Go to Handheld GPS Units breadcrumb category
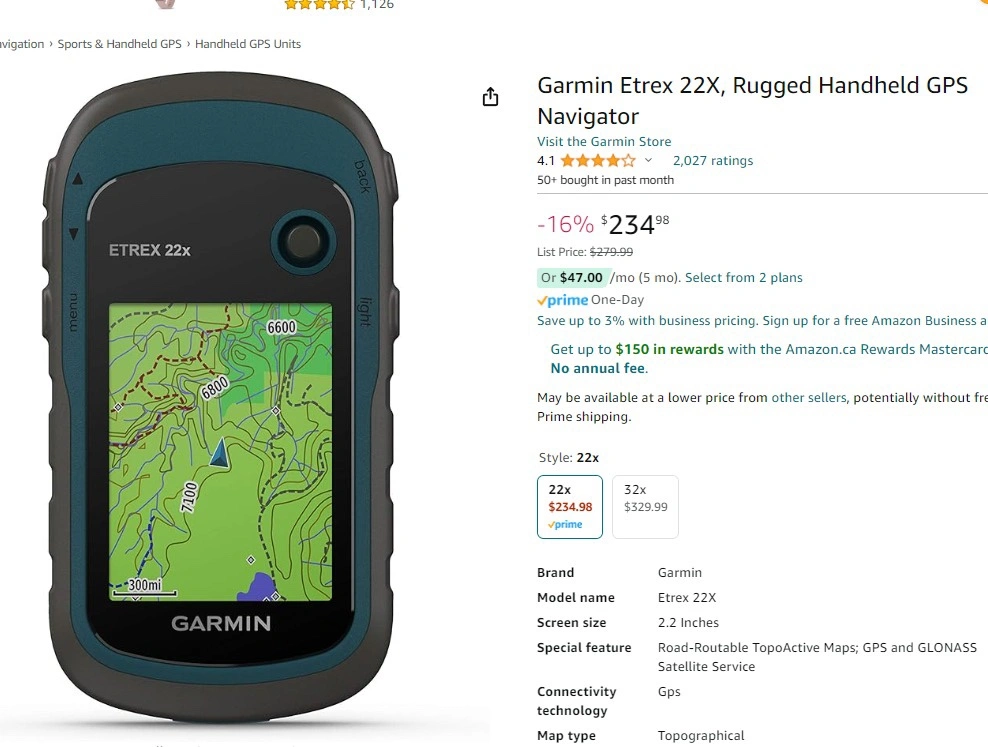The width and height of the screenshot is (988, 747). pyautogui.click(x=248, y=44)
